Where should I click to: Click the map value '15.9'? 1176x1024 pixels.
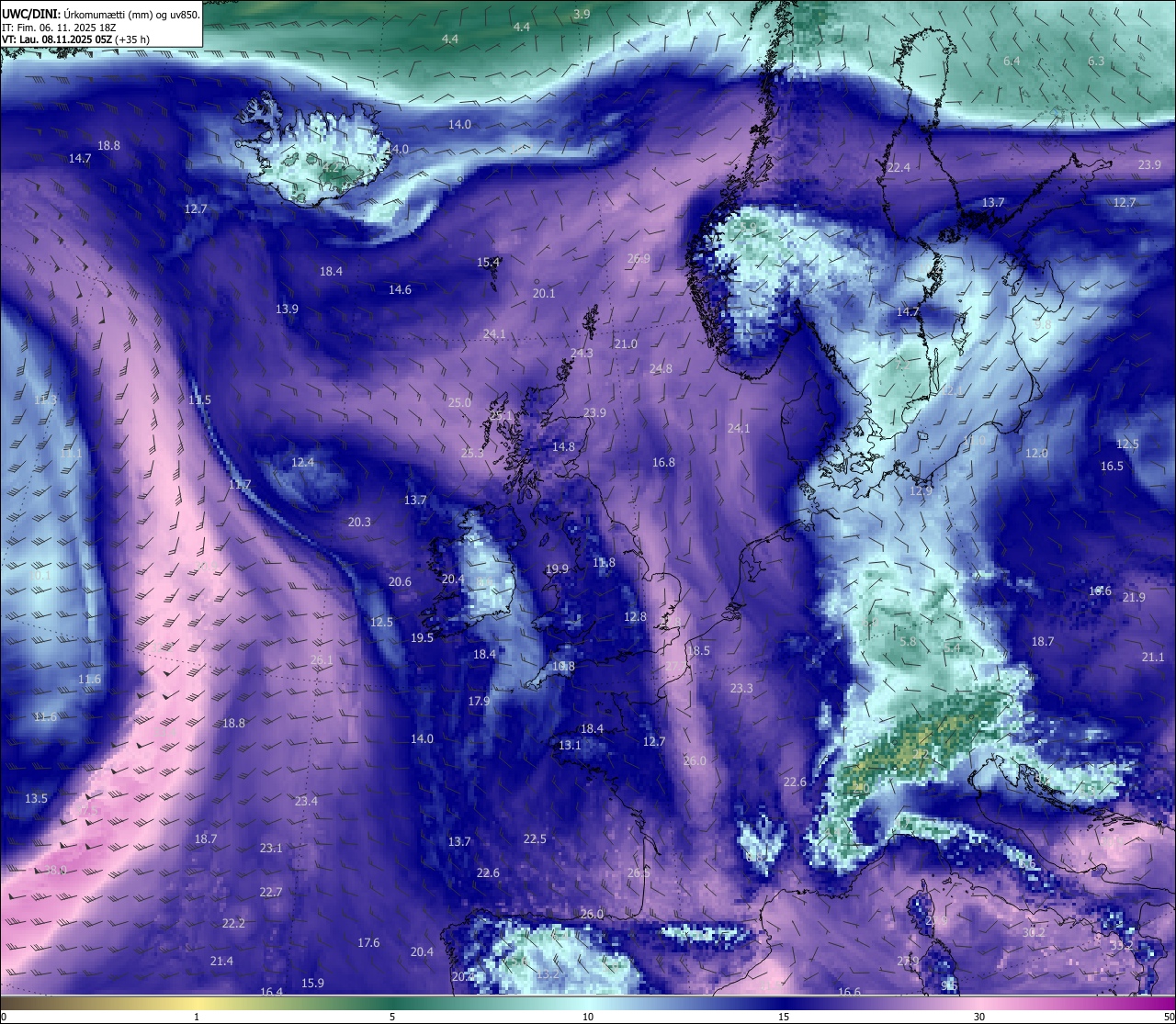[312, 983]
